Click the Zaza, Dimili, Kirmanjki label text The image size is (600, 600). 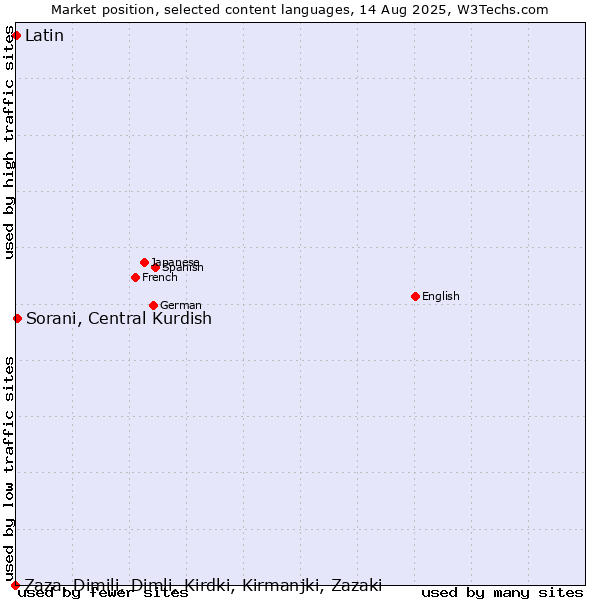(x=203, y=585)
